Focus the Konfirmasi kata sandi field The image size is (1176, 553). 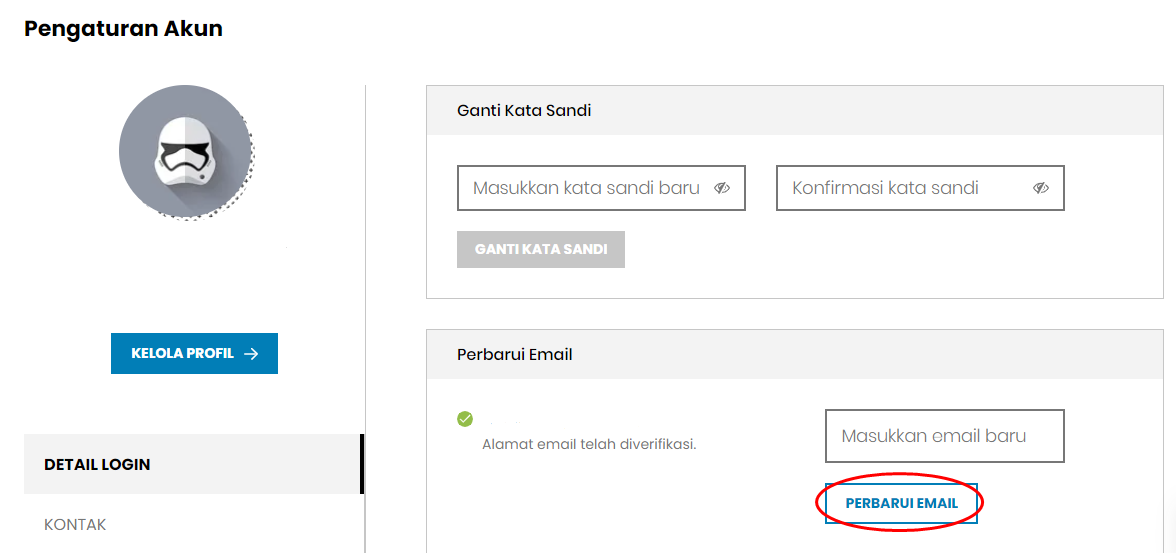pyautogui.click(x=920, y=188)
